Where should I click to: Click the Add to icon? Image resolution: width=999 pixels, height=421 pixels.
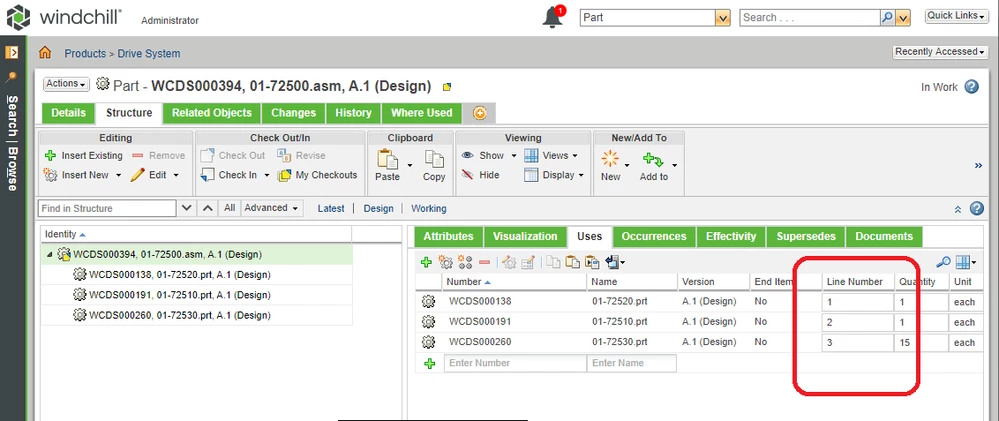(x=653, y=159)
